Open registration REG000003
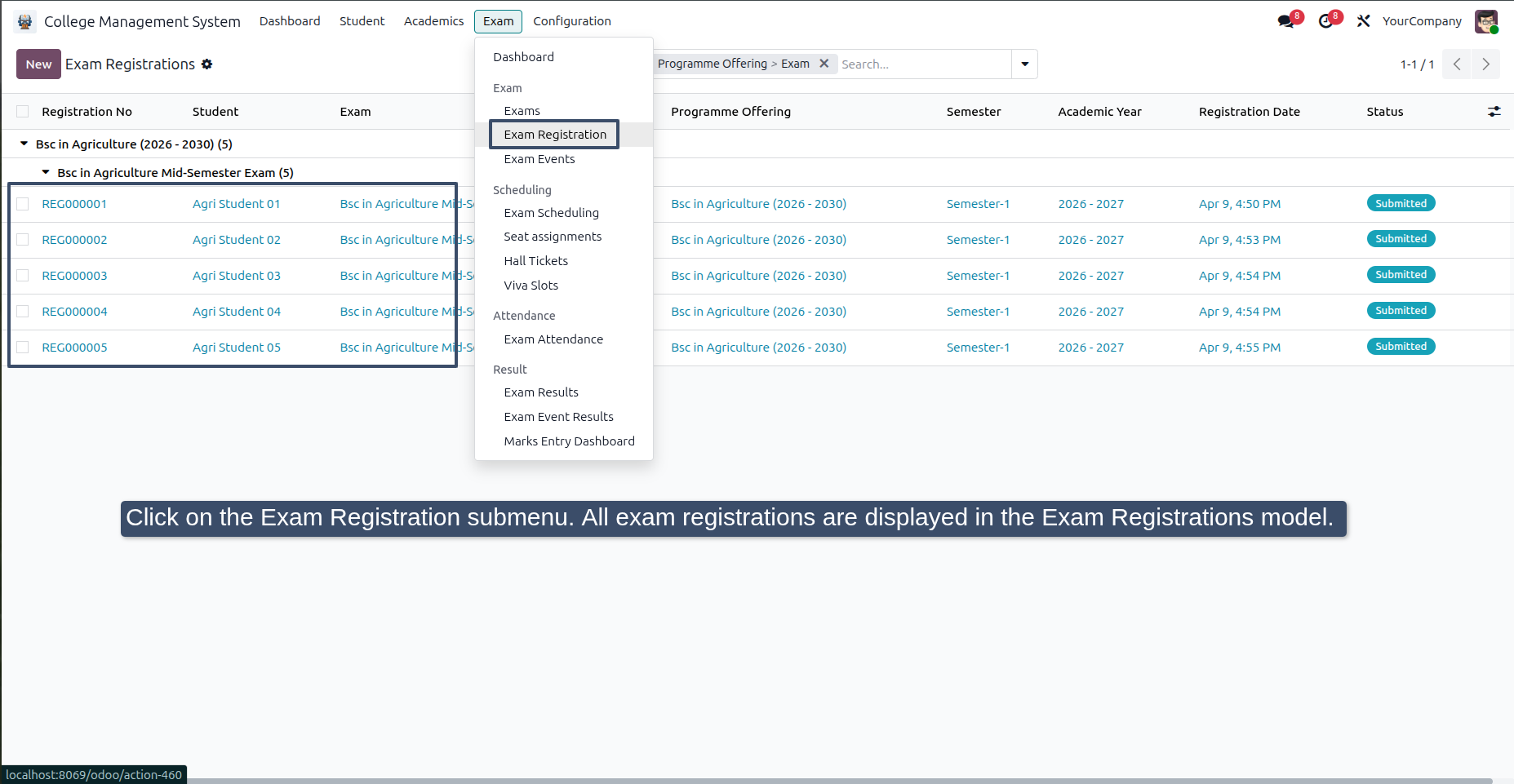 tap(74, 276)
